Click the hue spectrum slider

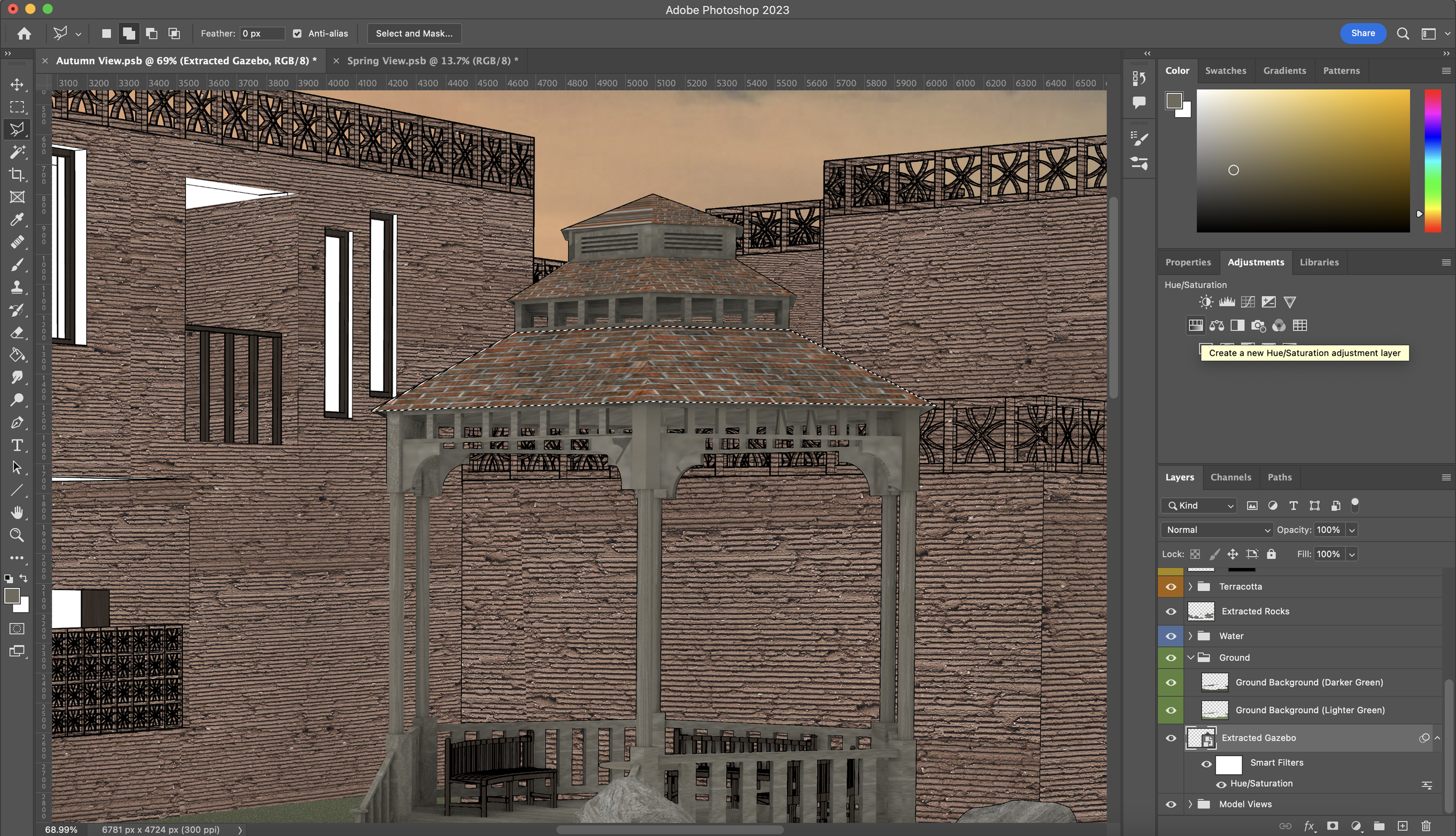(x=1432, y=161)
